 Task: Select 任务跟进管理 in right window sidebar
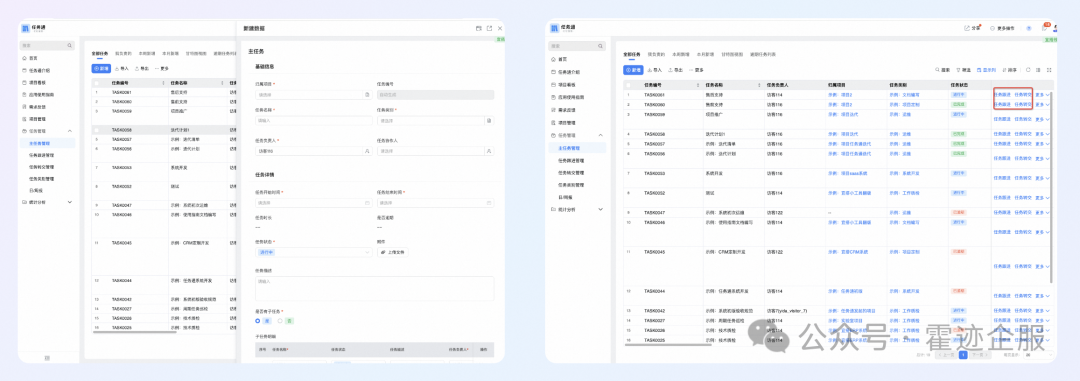(x=570, y=160)
